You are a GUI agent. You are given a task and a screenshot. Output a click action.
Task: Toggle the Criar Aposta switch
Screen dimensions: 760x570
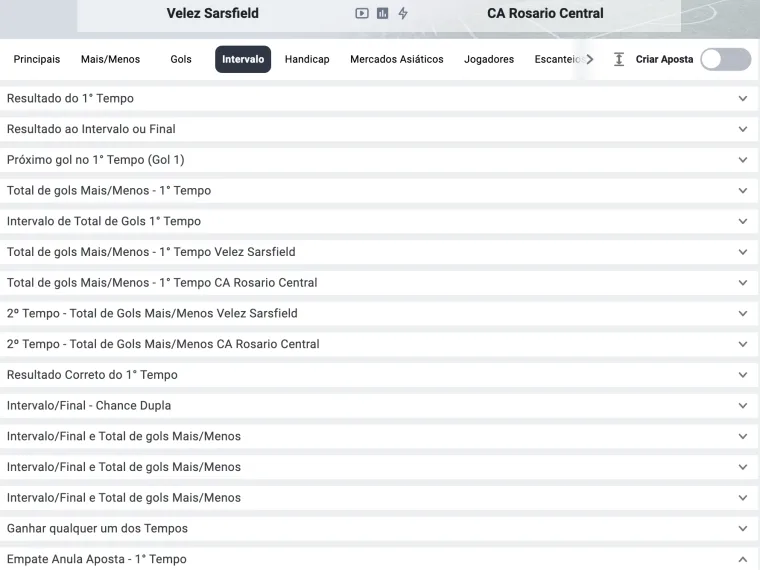(726, 59)
